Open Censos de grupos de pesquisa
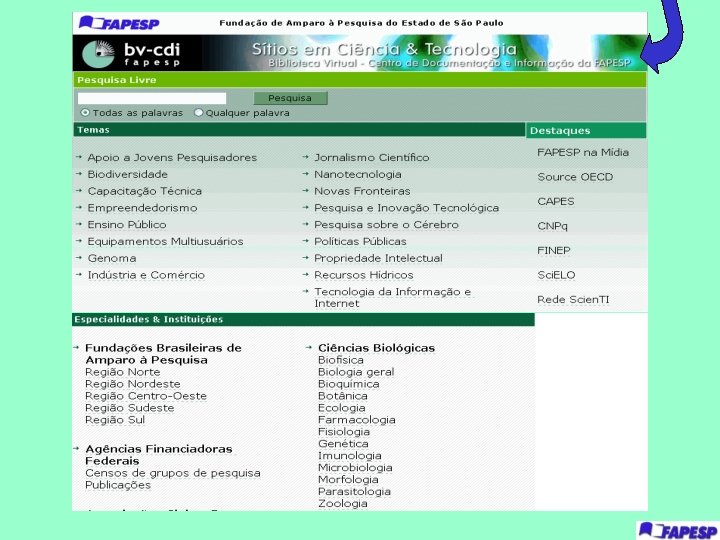 [x=173, y=473]
